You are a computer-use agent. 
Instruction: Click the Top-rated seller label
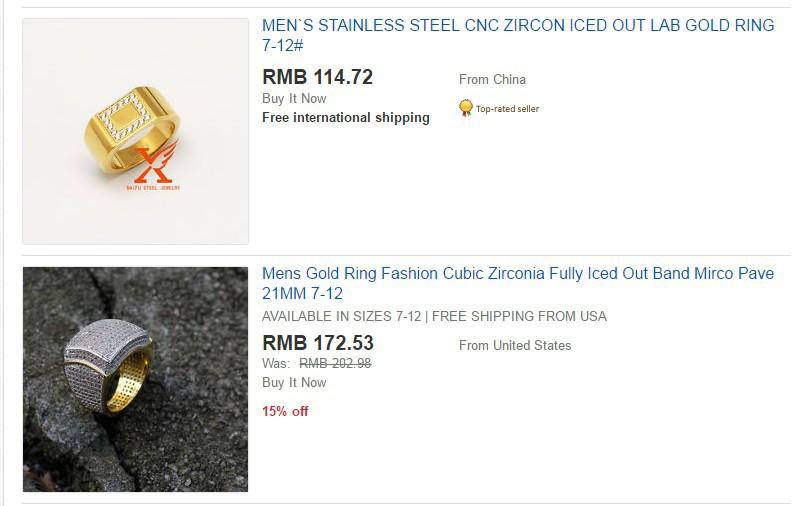[507, 109]
